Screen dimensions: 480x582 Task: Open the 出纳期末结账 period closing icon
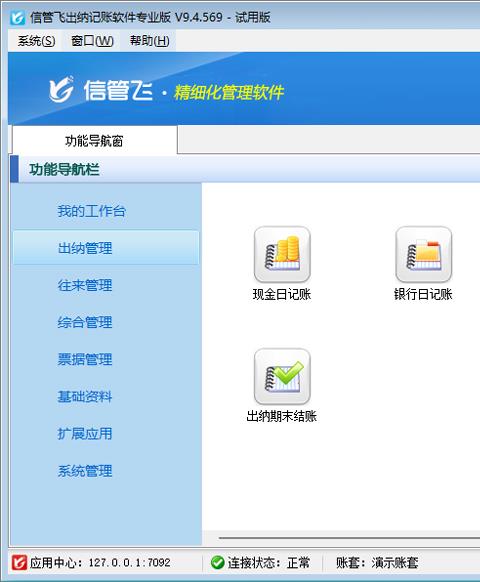(x=282, y=376)
